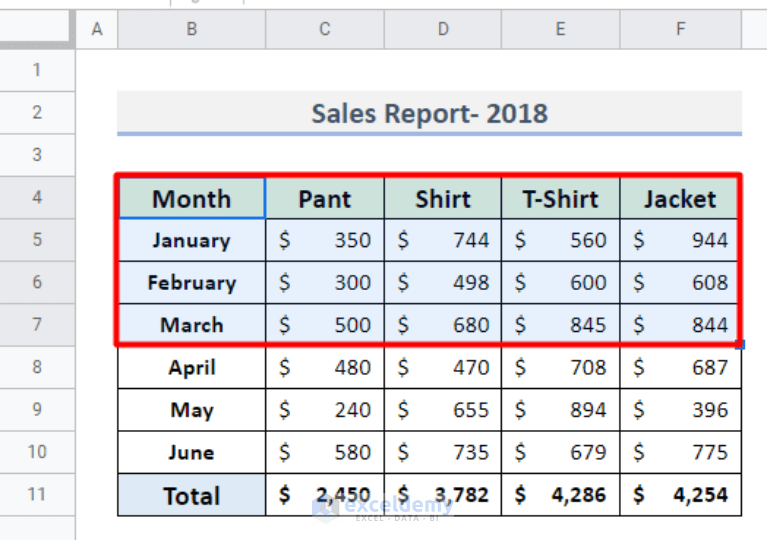The height and width of the screenshot is (540, 767).
Task: Select the Pant column heading cell
Action: click(x=325, y=198)
